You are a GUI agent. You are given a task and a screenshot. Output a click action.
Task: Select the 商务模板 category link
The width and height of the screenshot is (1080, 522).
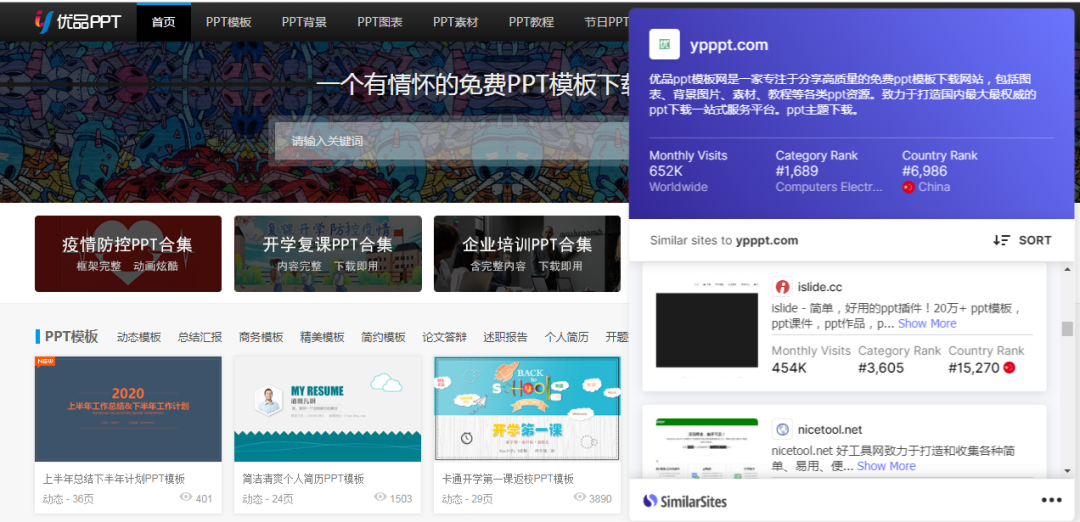click(x=261, y=337)
